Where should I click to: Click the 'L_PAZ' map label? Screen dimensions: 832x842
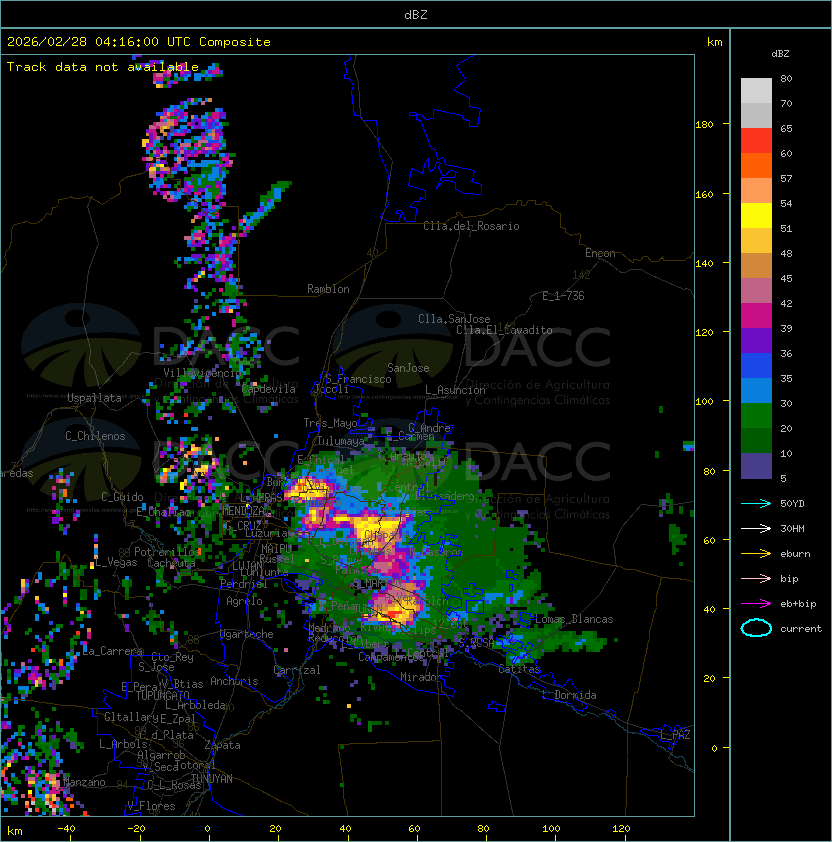click(675, 735)
